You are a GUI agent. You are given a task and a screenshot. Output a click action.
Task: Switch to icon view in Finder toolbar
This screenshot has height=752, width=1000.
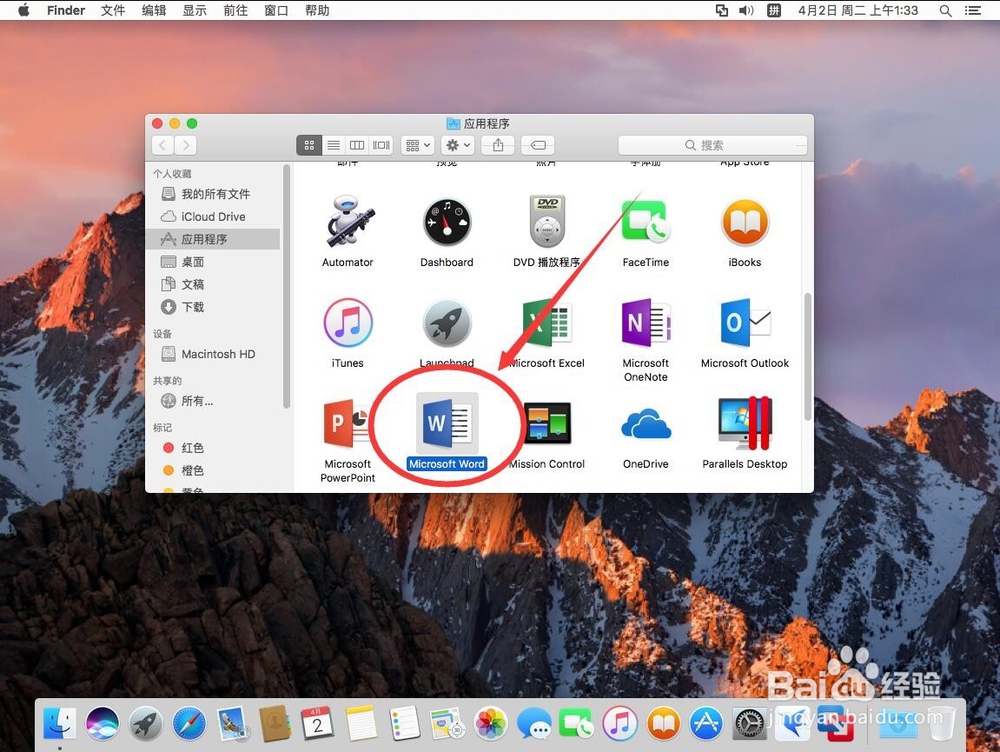click(309, 145)
